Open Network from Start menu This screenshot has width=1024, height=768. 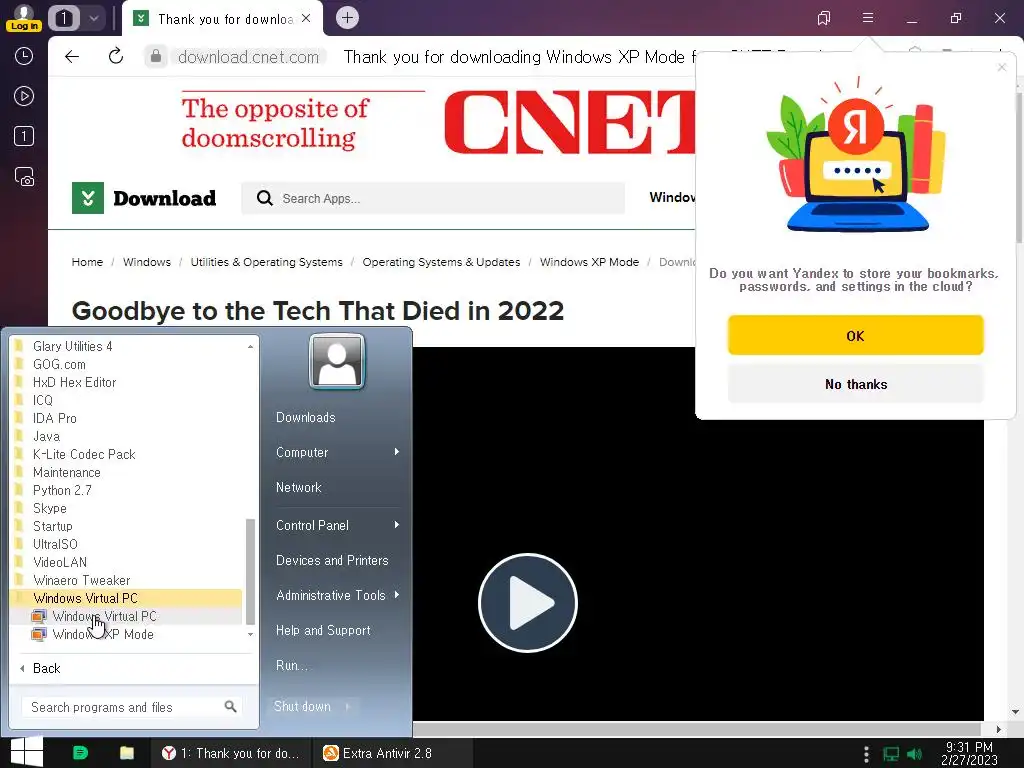coord(298,487)
